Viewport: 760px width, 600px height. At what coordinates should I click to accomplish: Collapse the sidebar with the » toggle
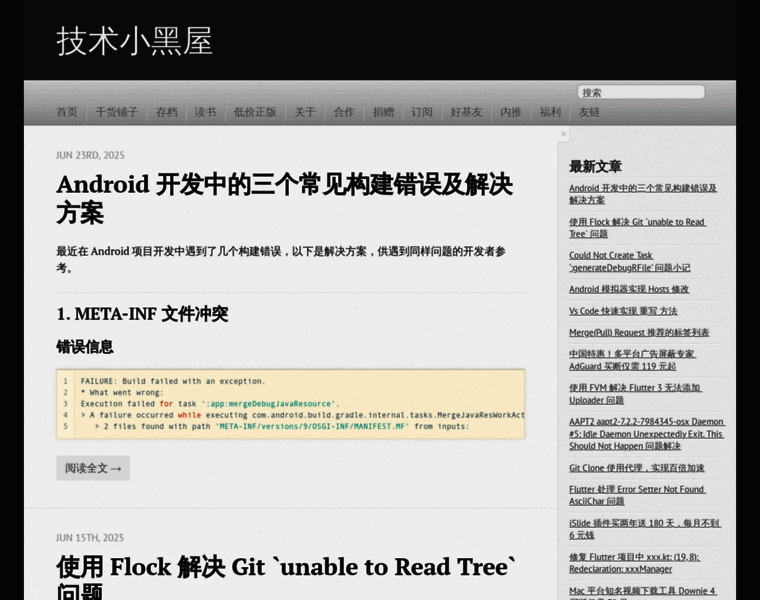pyautogui.click(x=563, y=134)
